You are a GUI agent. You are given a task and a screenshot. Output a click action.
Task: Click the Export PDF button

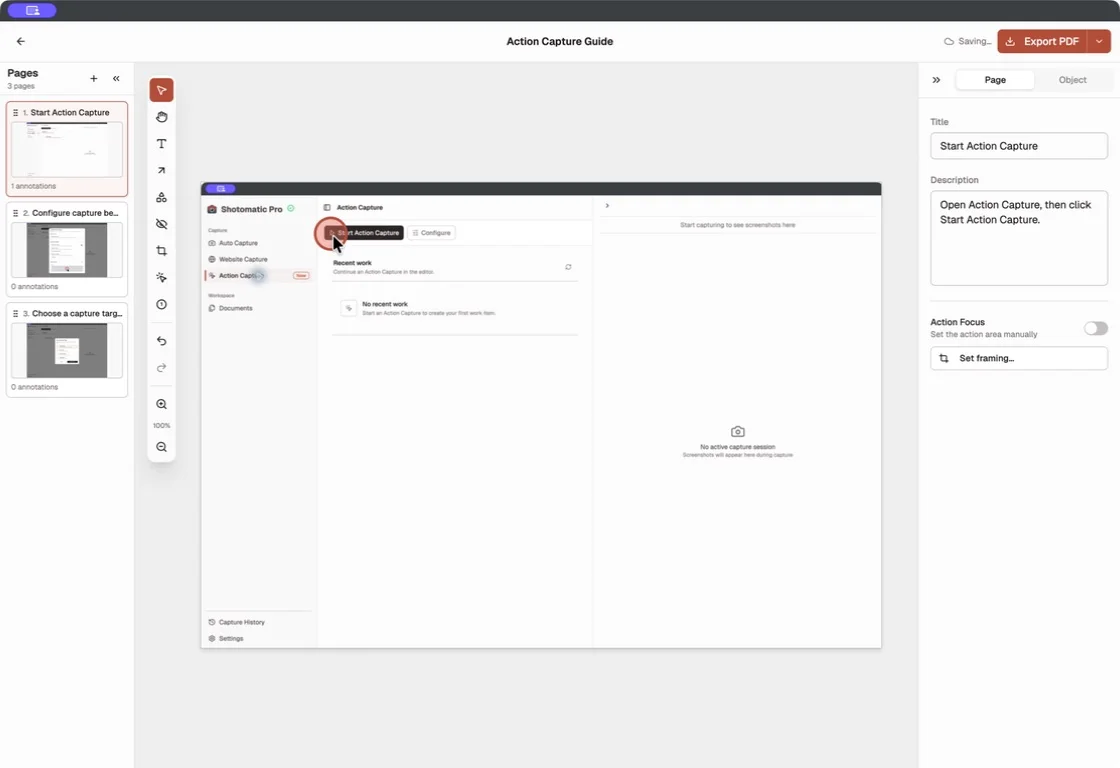[1043, 41]
